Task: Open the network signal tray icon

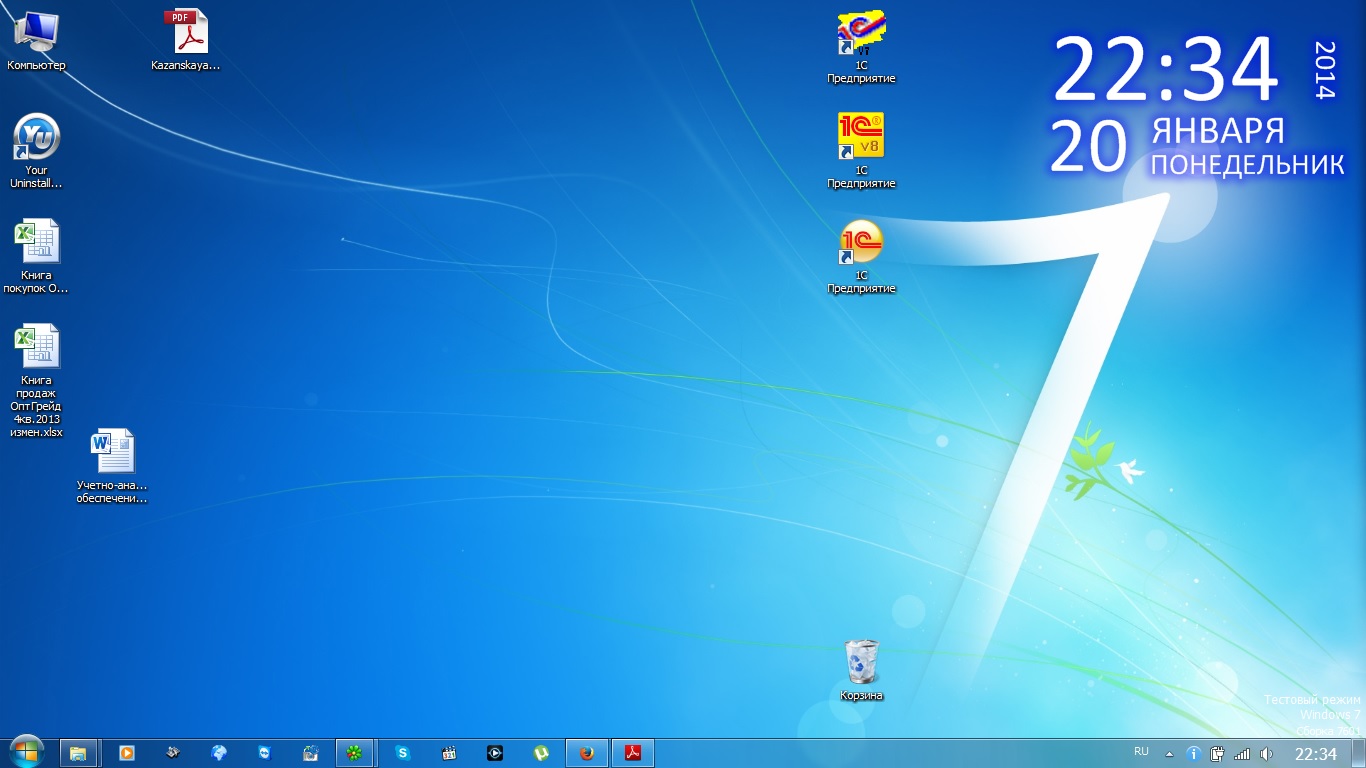Action: click(x=1242, y=754)
